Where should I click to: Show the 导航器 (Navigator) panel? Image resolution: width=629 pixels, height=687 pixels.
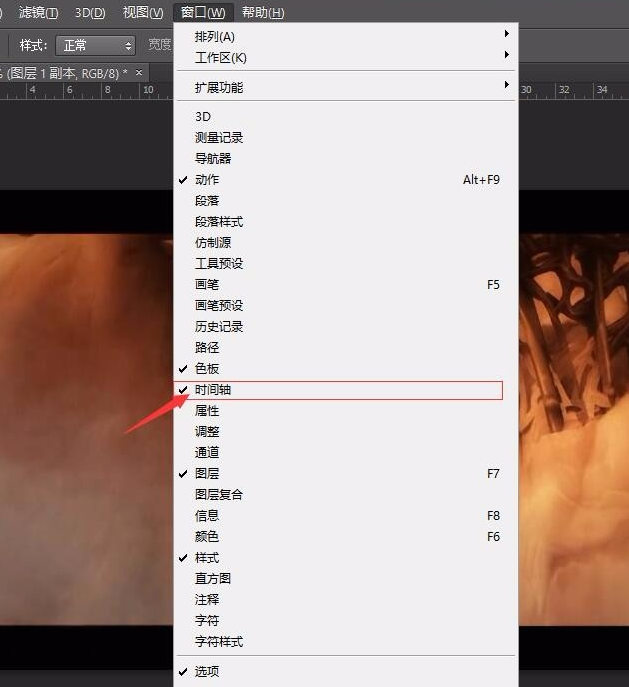tap(213, 159)
